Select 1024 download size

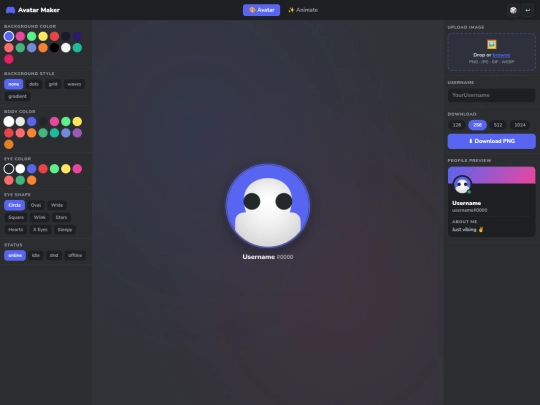520,125
